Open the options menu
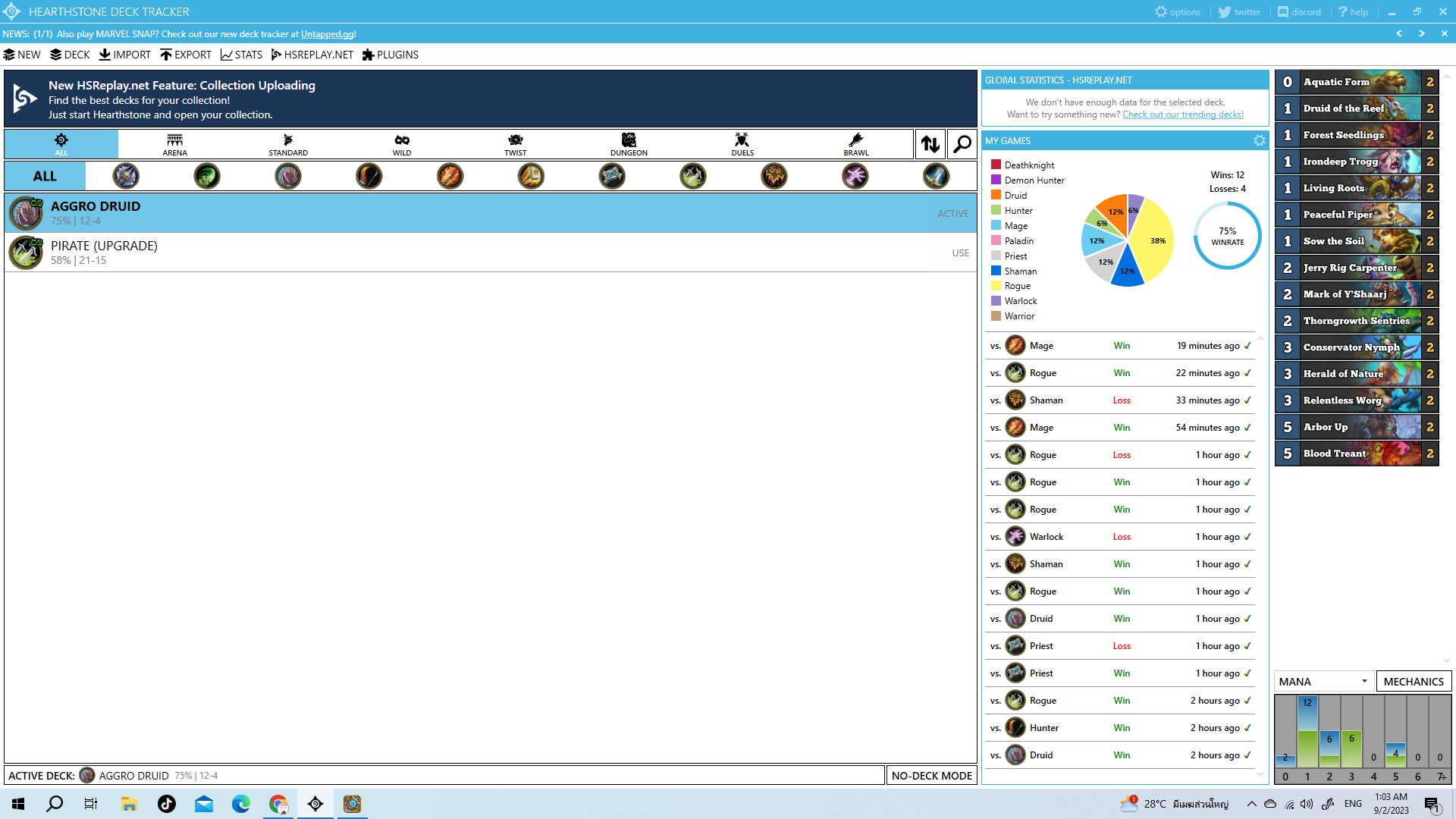This screenshot has height=819, width=1456. 1178,11
